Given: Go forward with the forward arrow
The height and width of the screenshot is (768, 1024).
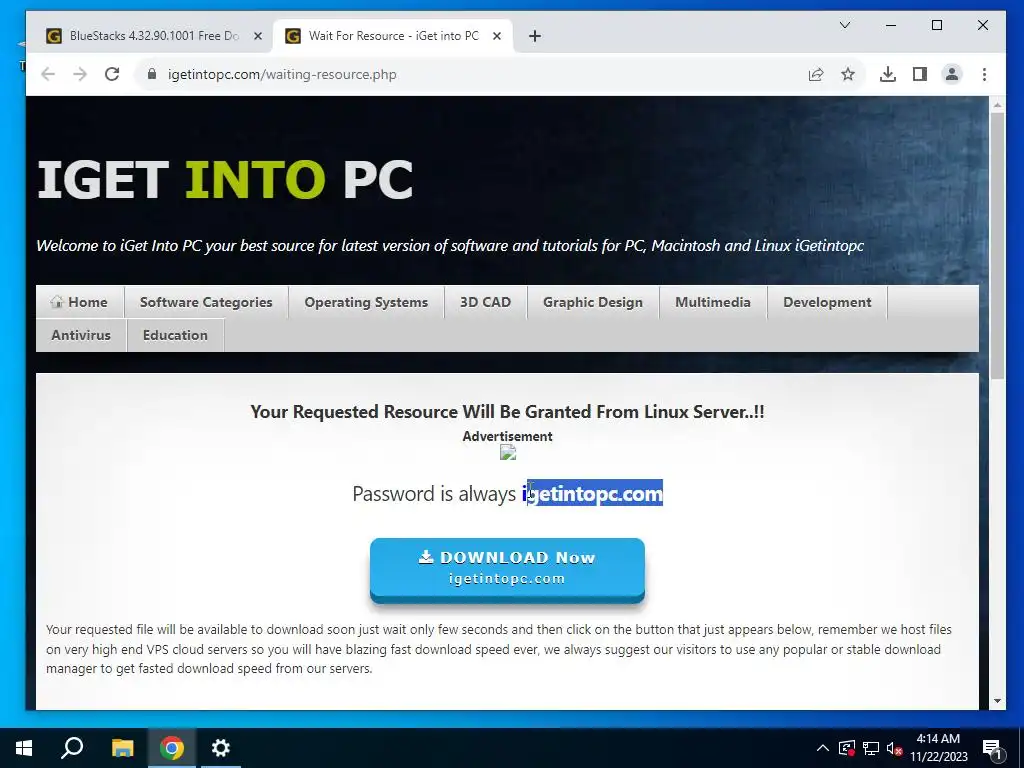Looking at the screenshot, I should (x=80, y=74).
